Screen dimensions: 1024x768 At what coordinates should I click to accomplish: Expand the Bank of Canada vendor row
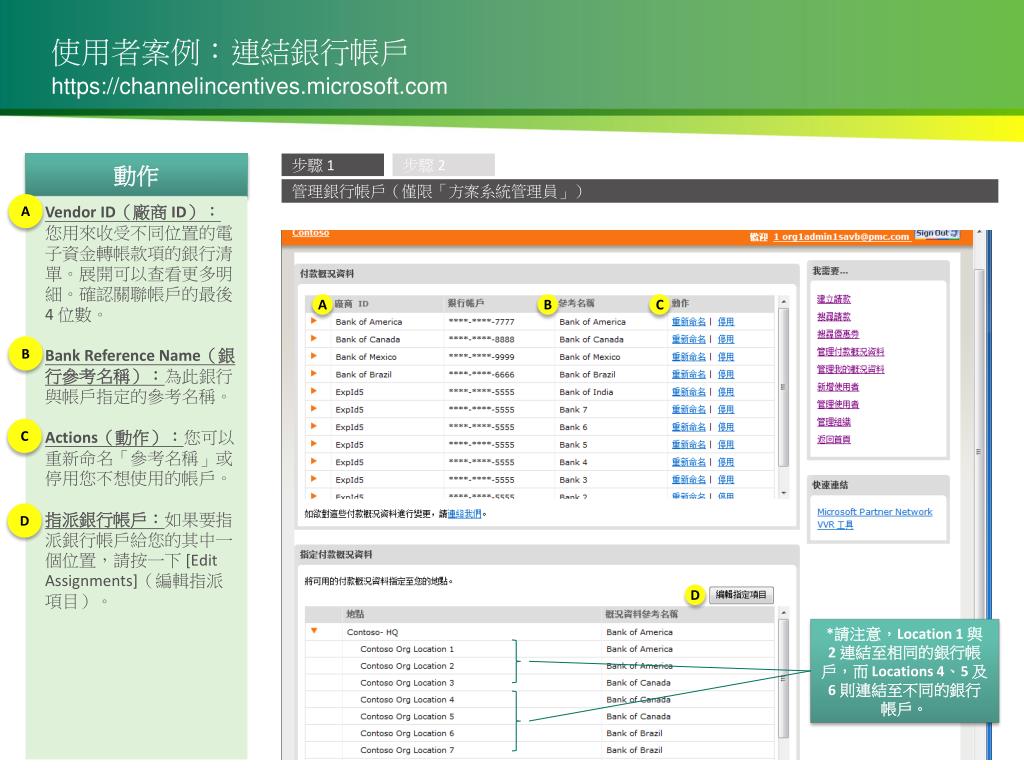click(313, 339)
